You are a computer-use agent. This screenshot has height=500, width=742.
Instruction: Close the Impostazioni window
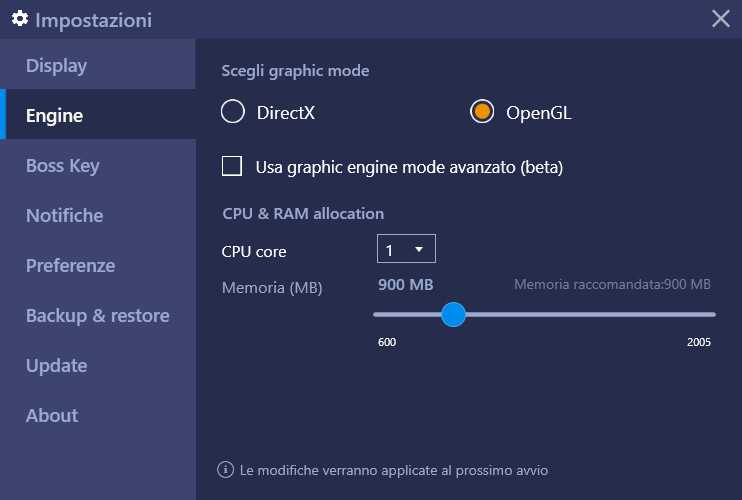[x=720, y=19]
